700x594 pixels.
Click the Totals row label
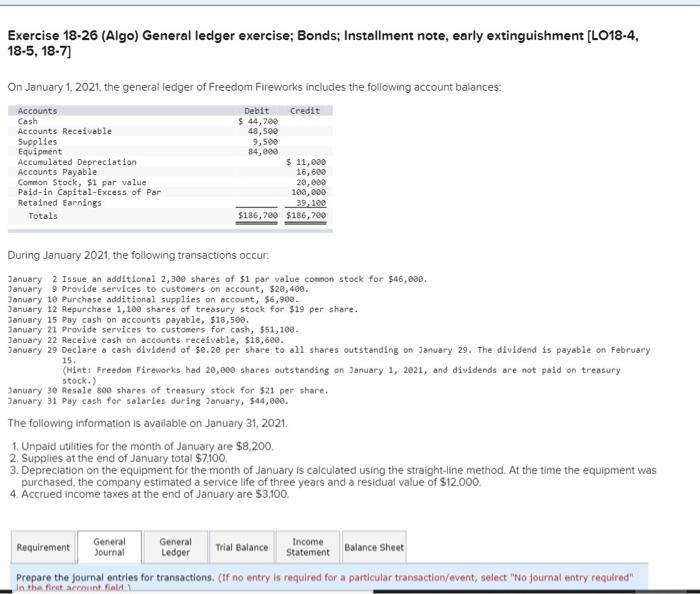click(43, 216)
